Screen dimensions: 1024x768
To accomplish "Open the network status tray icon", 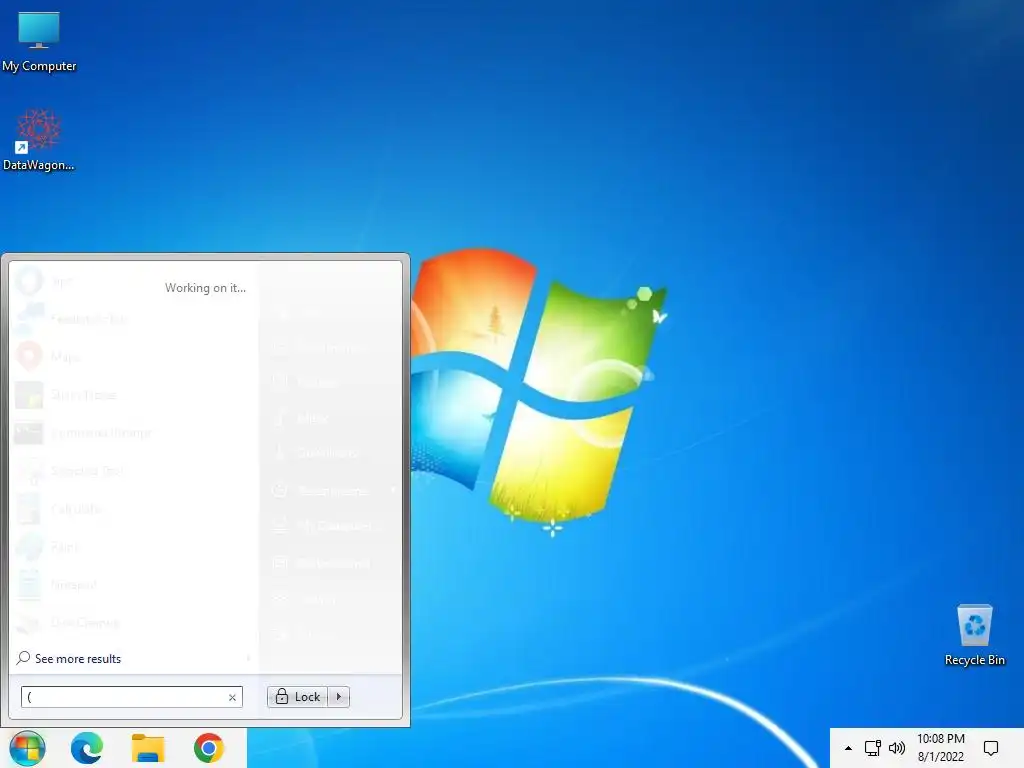I will [872, 748].
